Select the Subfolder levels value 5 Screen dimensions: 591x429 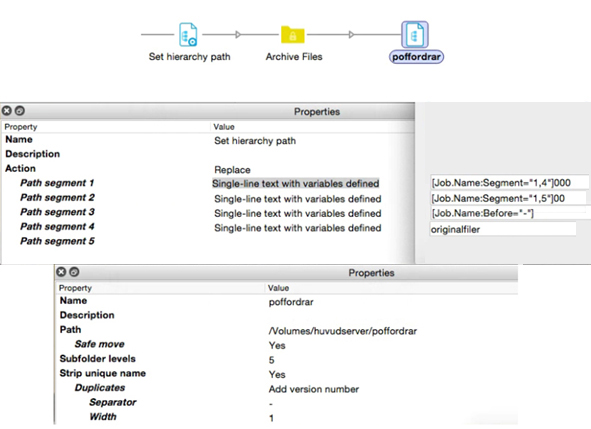point(271,360)
